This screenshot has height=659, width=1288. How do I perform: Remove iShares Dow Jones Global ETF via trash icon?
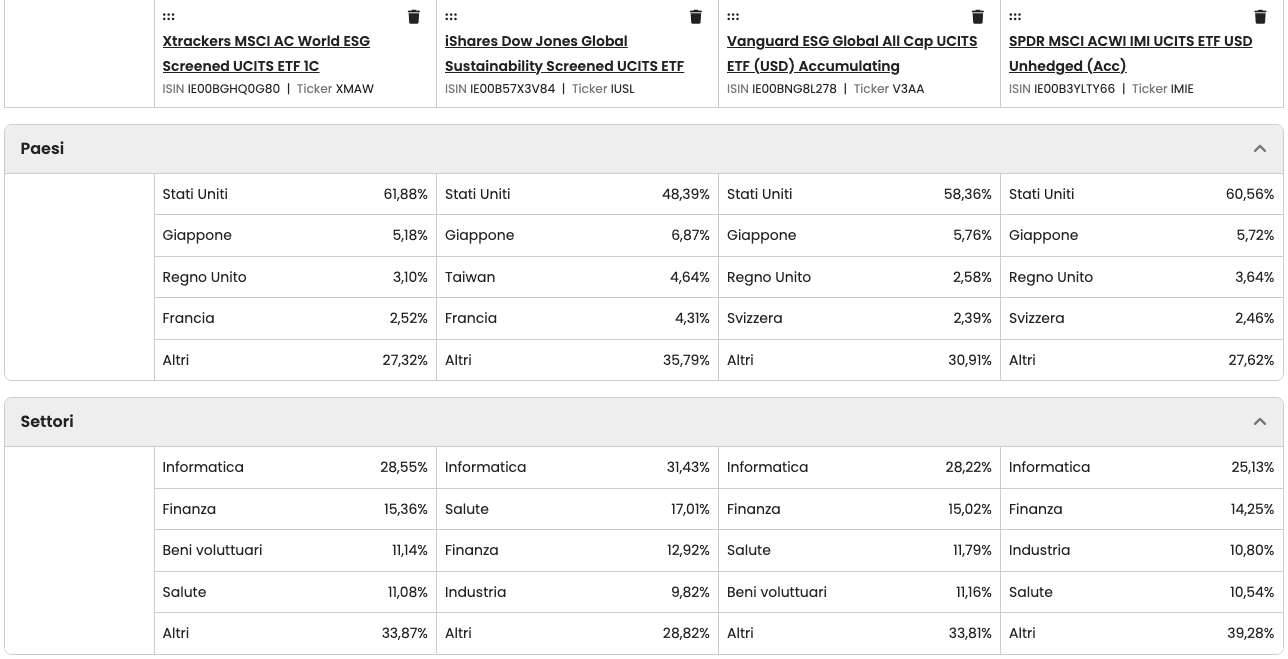click(x=696, y=17)
